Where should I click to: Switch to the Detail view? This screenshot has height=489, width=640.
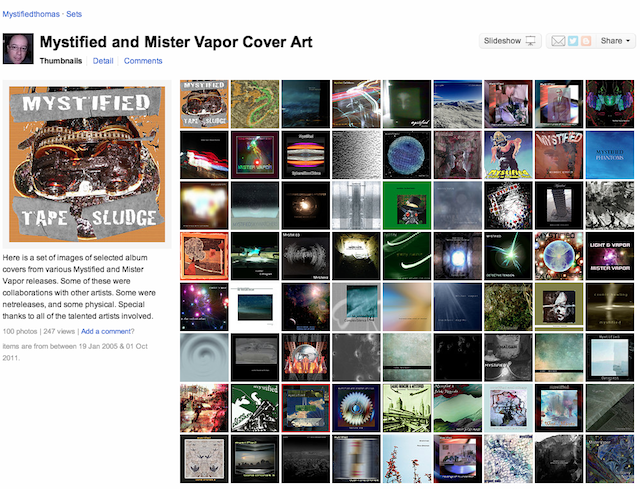coord(103,61)
